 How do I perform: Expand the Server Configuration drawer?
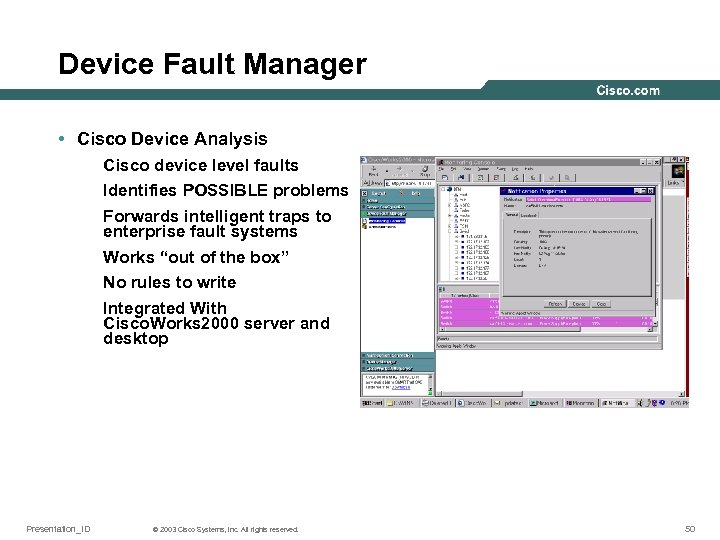[x=398, y=207]
